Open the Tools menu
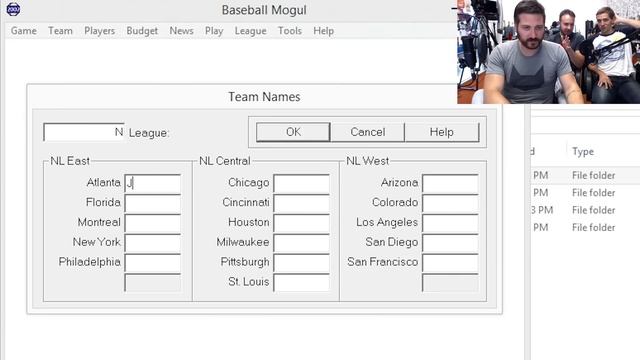 (x=290, y=31)
